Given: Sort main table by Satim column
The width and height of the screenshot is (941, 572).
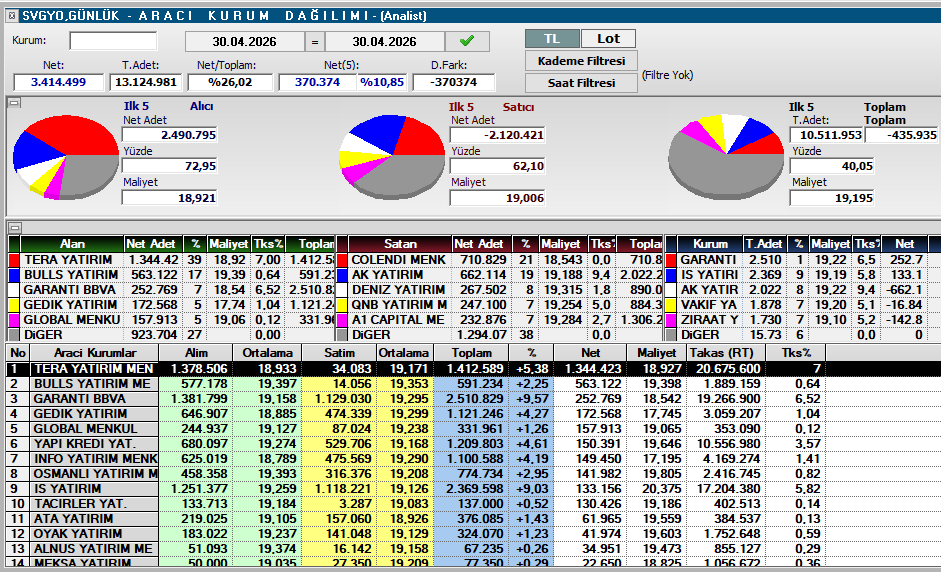Looking at the screenshot, I should click(339, 353).
